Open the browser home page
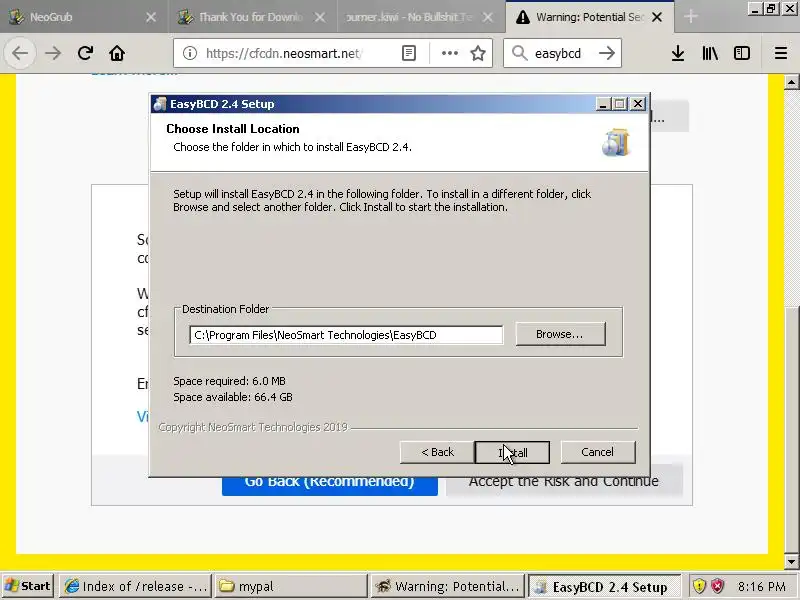 [117, 53]
